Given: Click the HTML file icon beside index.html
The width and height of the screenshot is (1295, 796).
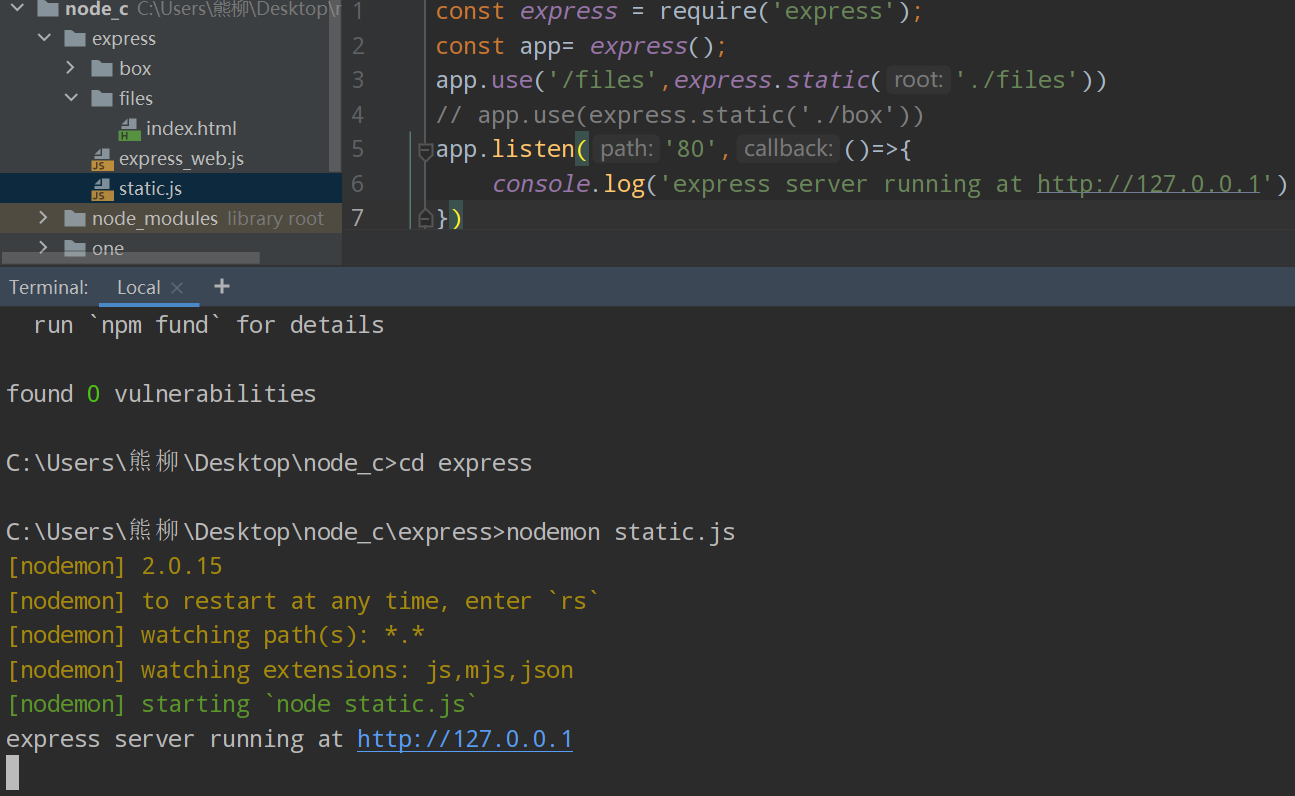Looking at the screenshot, I should click(x=131, y=128).
